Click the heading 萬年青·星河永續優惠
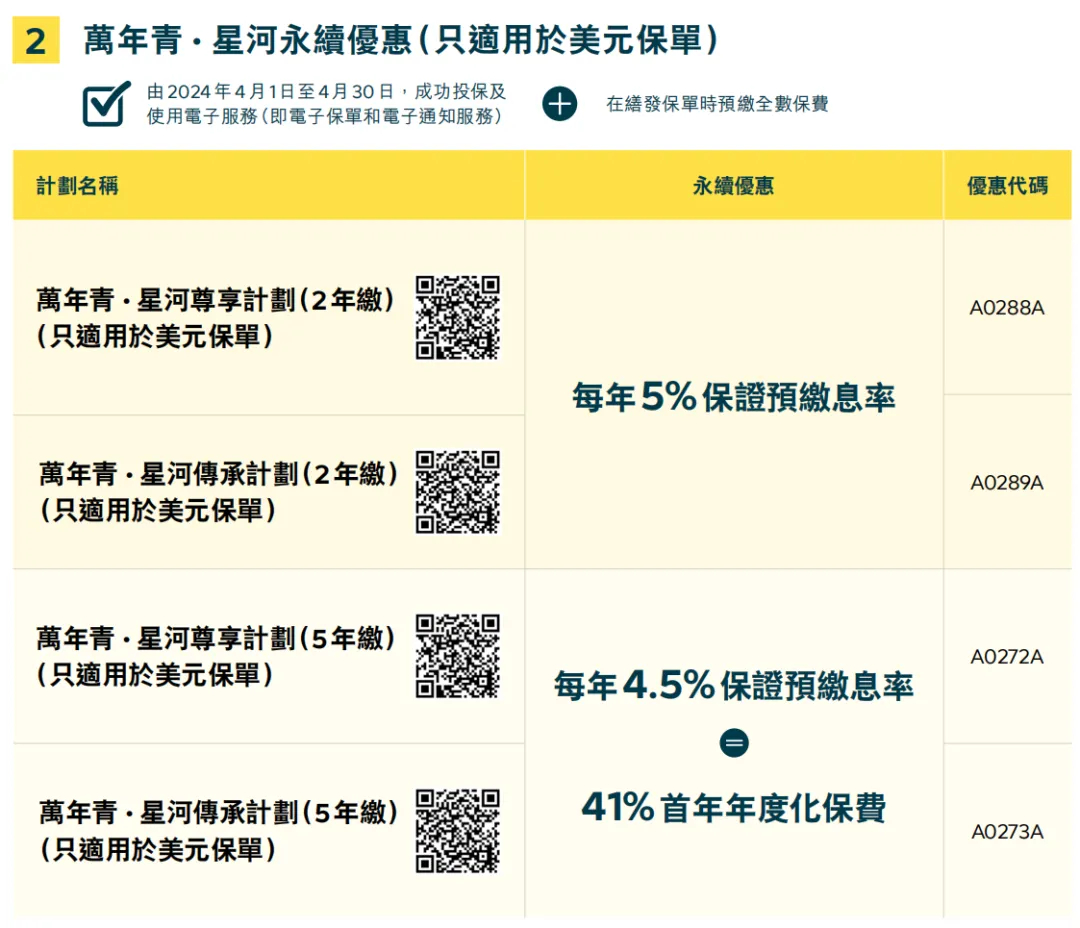1080x928 pixels. 248,40
